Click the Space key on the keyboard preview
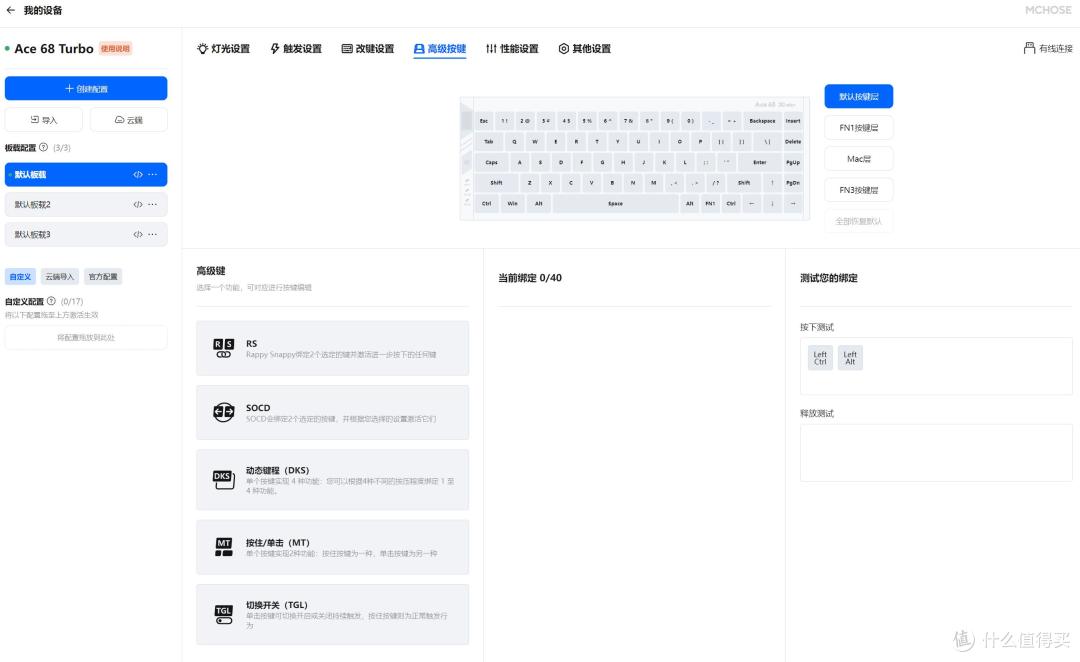This screenshot has height=662, width=1080. coord(615,203)
